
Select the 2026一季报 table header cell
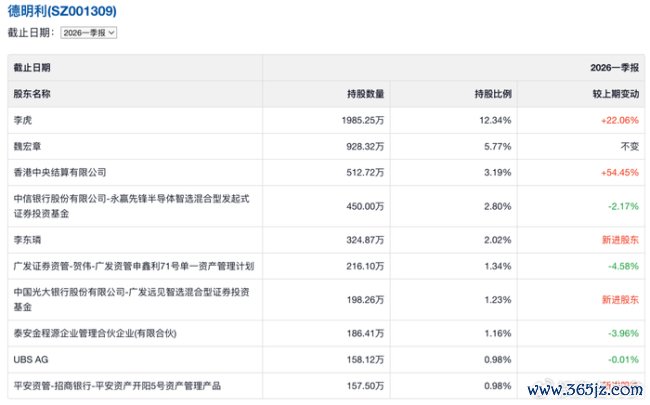(614, 68)
